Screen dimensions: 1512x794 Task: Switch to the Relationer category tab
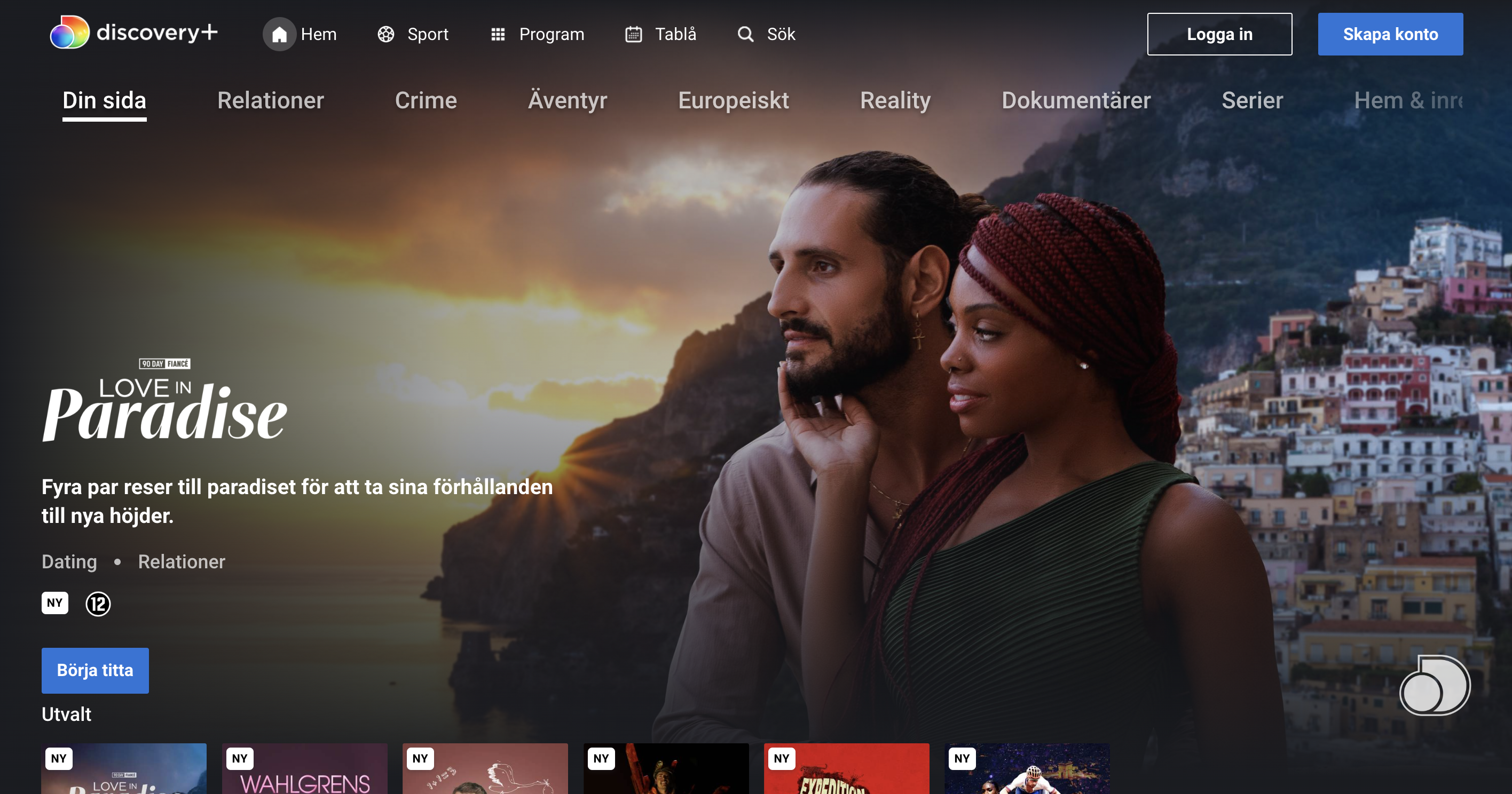coord(270,101)
